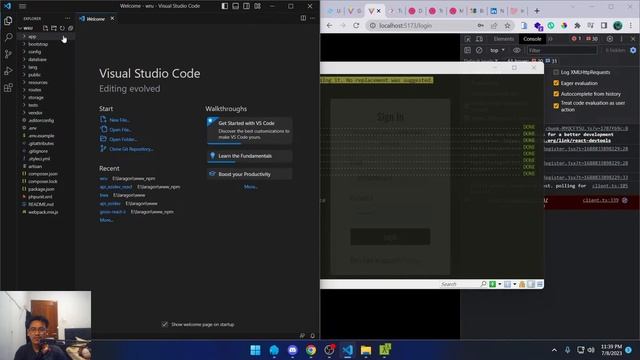
Task: Toggle the VS Code bottom panel
Action: [x=236, y=6]
